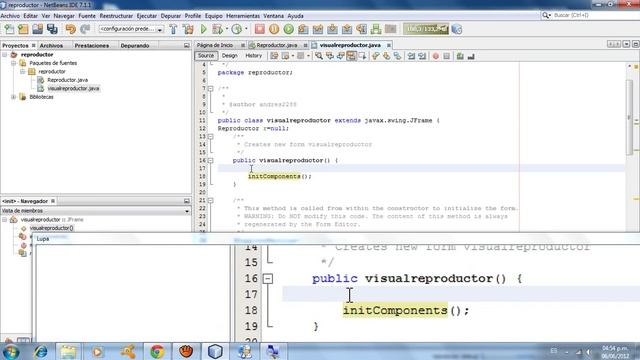Click Find Next Occurrence icon in editor
The height and width of the screenshot is (360, 640).
[340, 56]
